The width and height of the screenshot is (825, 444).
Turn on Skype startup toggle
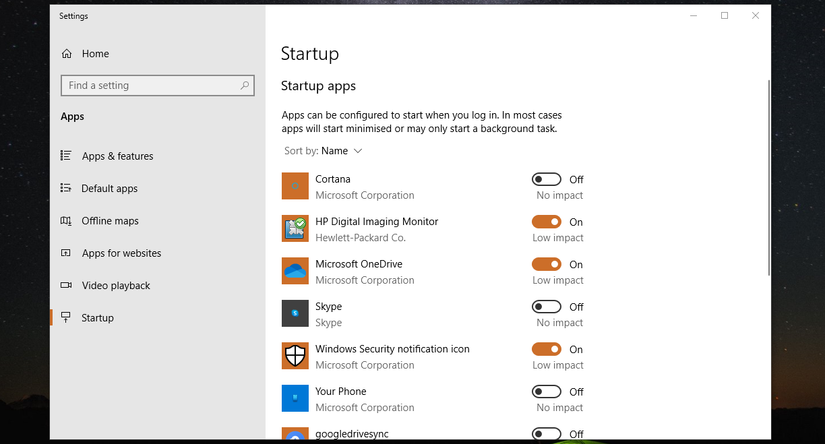click(x=546, y=307)
